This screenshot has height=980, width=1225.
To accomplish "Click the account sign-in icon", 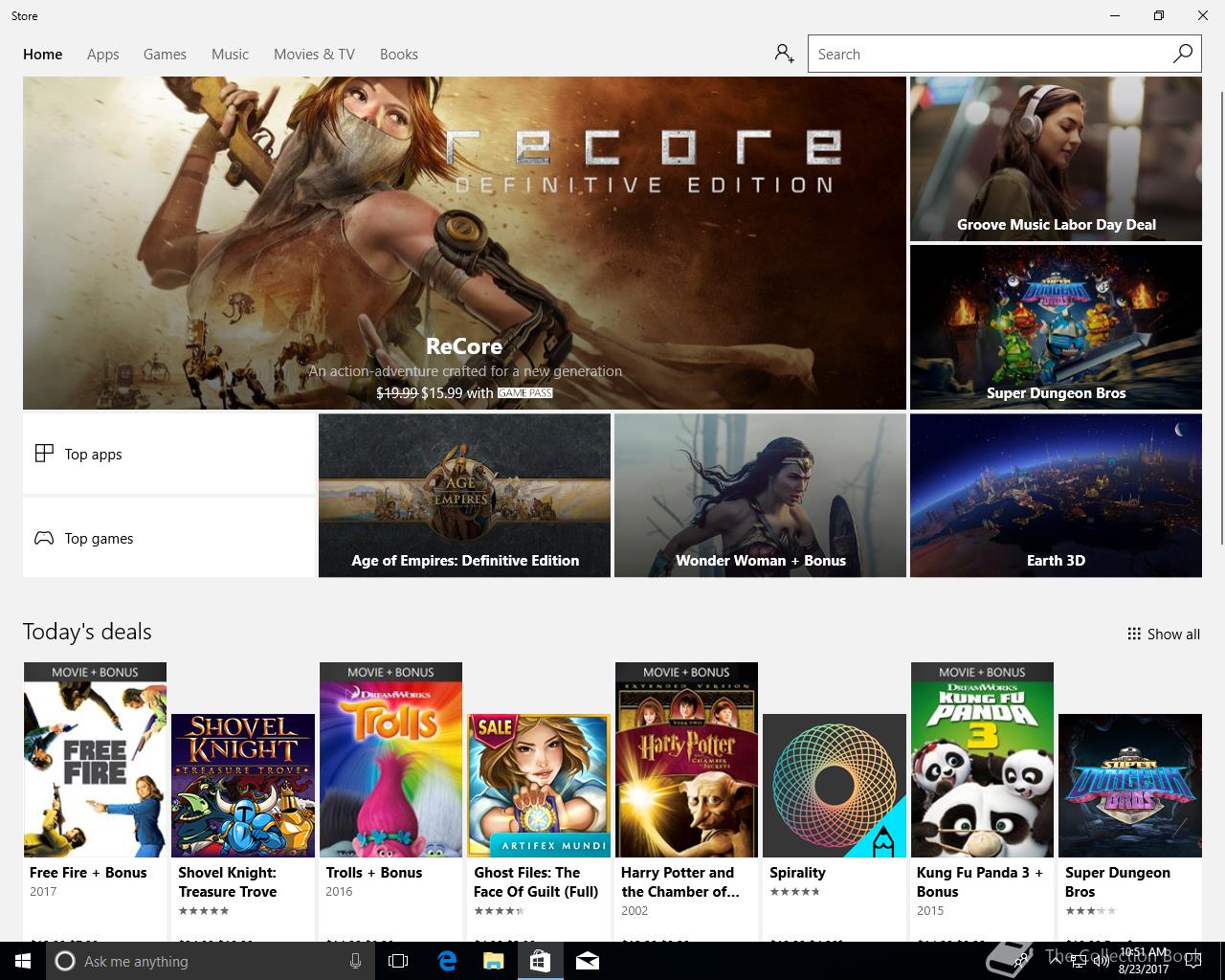I will tap(785, 54).
